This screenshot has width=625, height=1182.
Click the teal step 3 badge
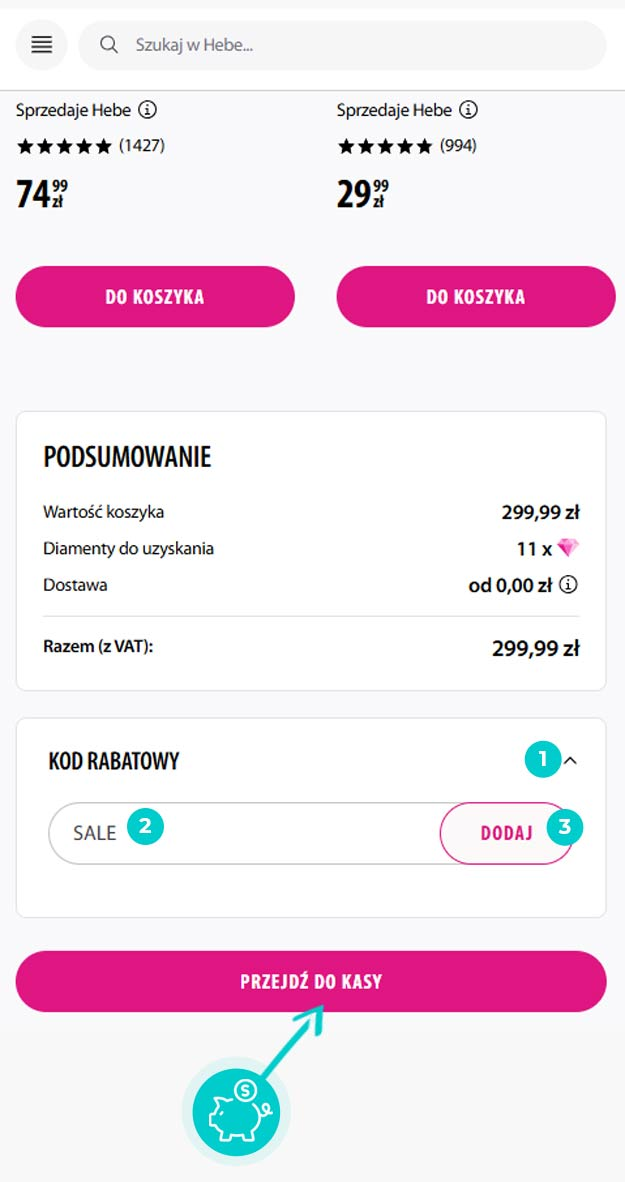565,827
